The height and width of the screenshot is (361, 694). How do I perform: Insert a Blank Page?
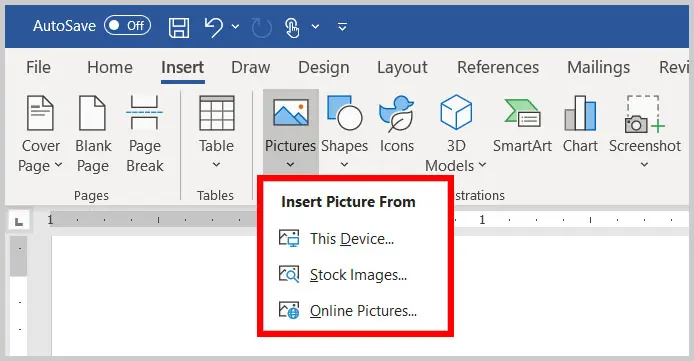tap(93, 134)
